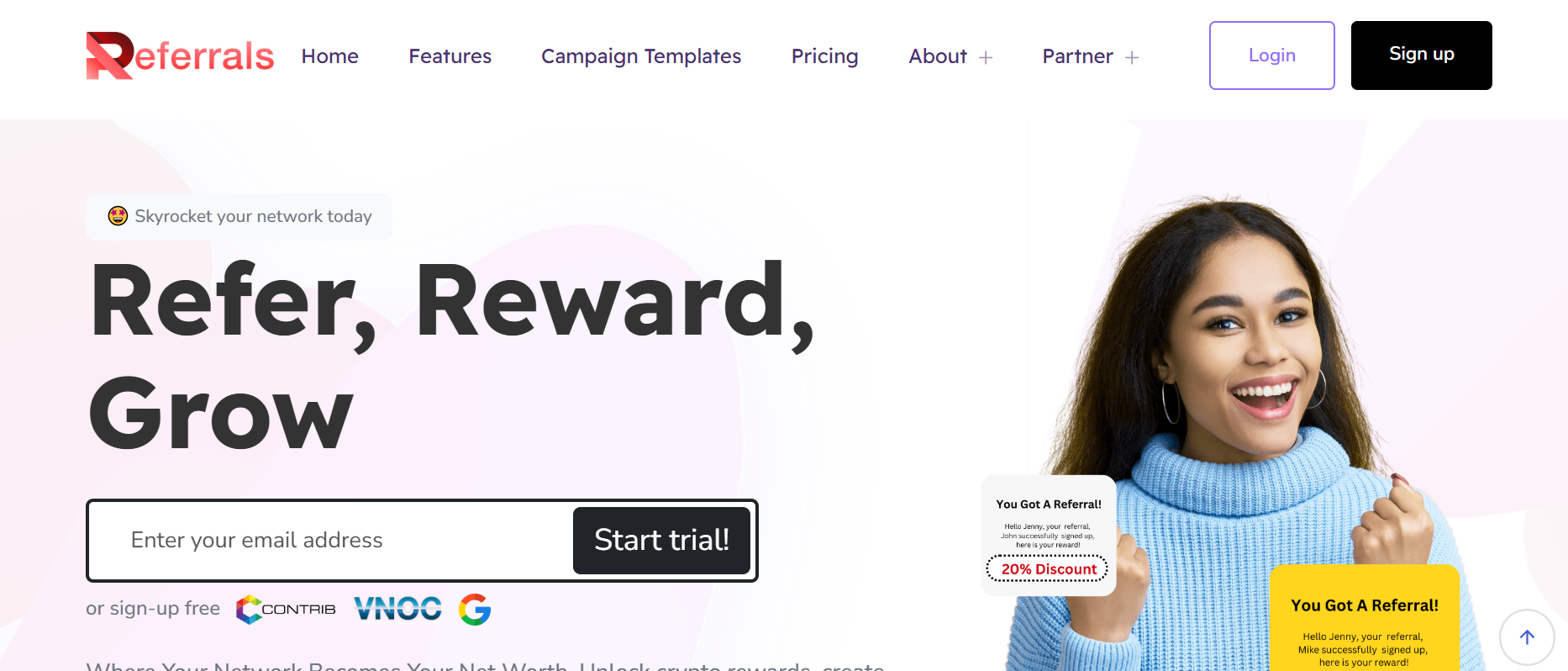Click the scroll-to-top arrow button
Image resolution: width=1568 pixels, height=671 pixels.
tap(1527, 637)
